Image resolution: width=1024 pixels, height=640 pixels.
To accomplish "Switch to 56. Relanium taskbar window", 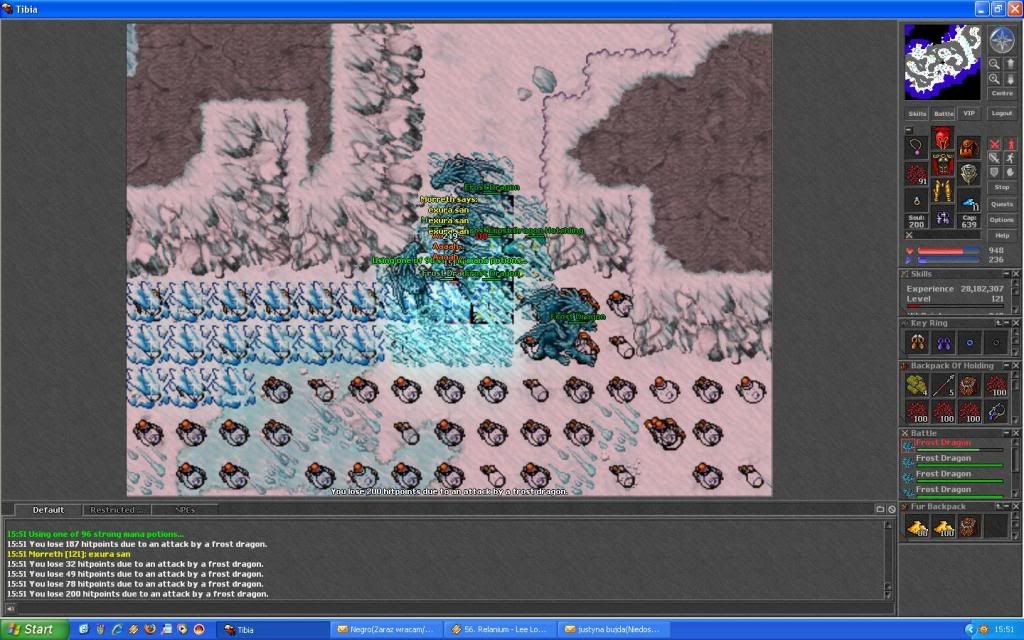I will [x=500, y=630].
